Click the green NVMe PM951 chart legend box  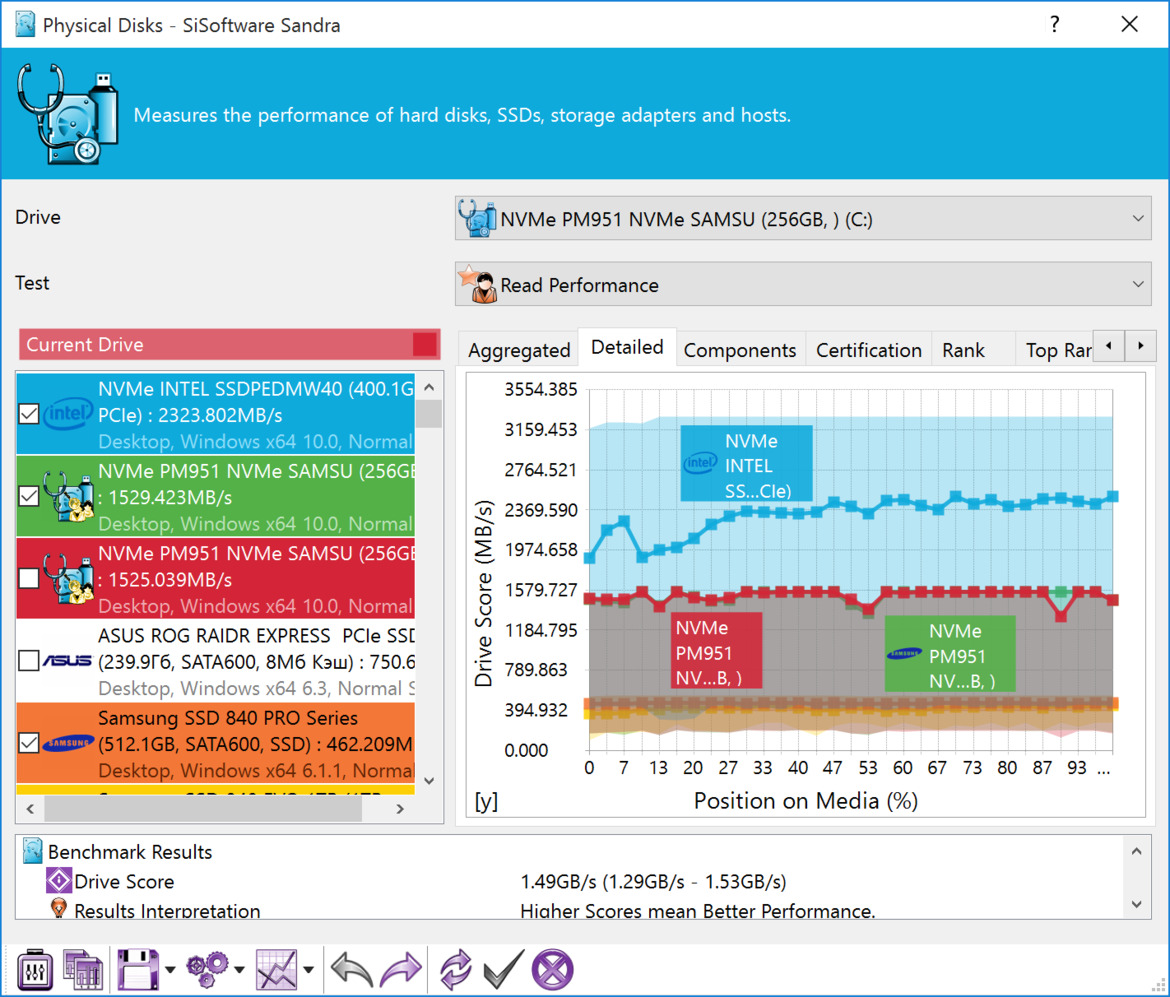[950, 654]
